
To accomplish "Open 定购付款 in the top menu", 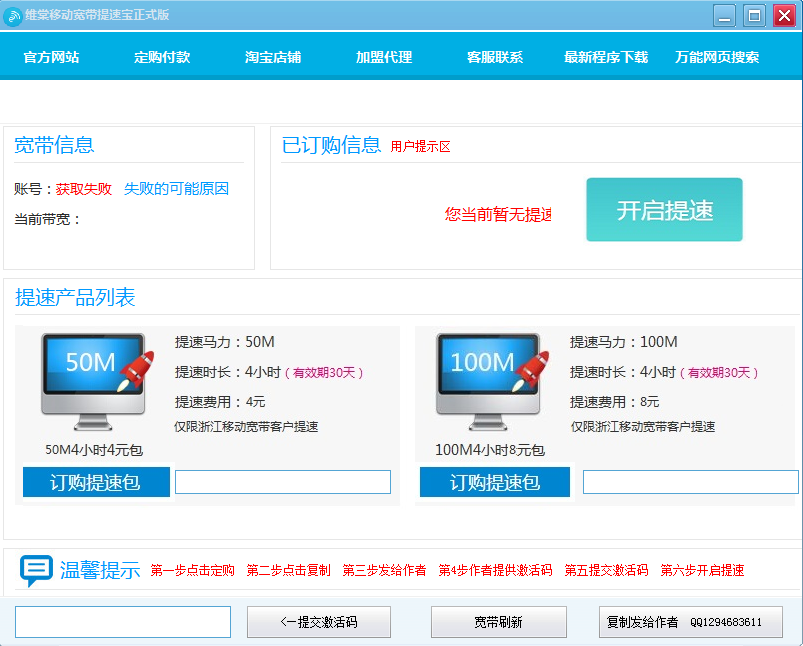I will click(161, 58).
